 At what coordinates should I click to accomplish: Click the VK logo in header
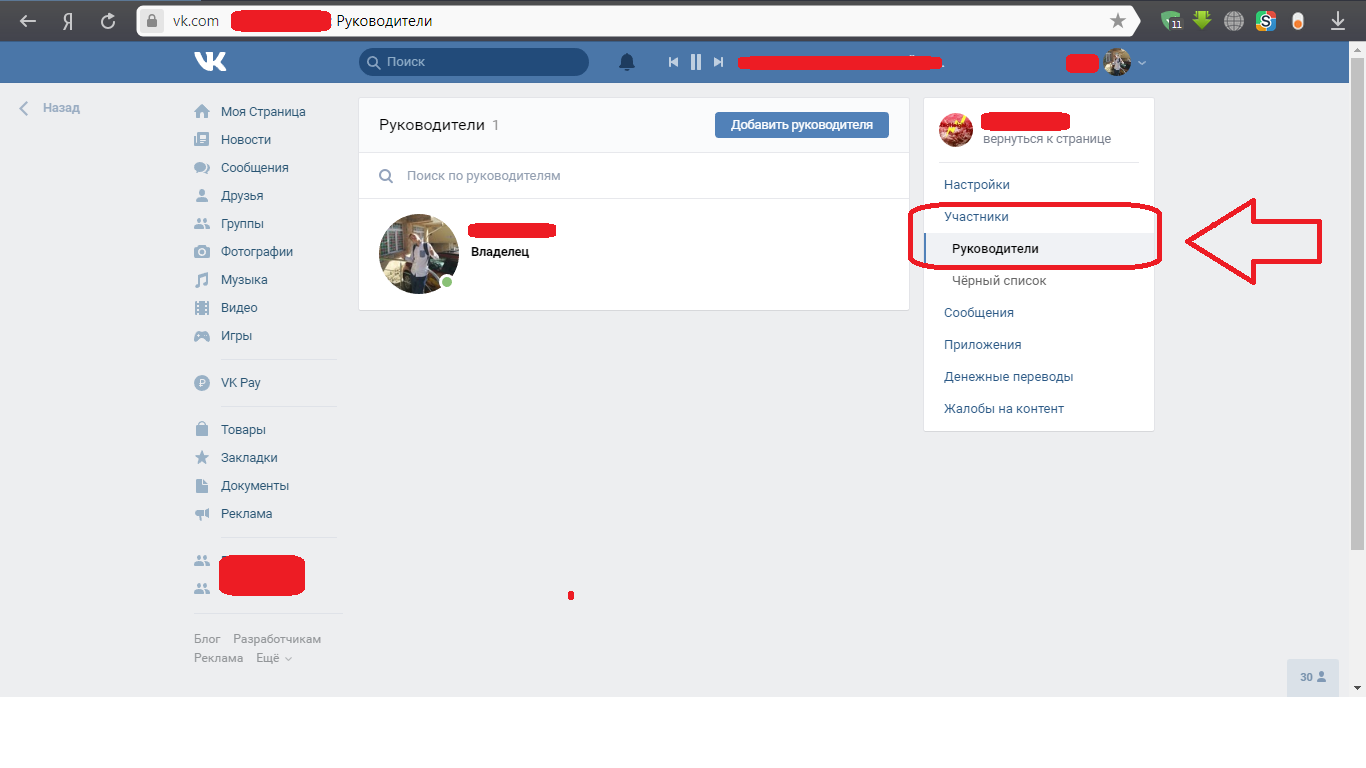tap(210, 62)
